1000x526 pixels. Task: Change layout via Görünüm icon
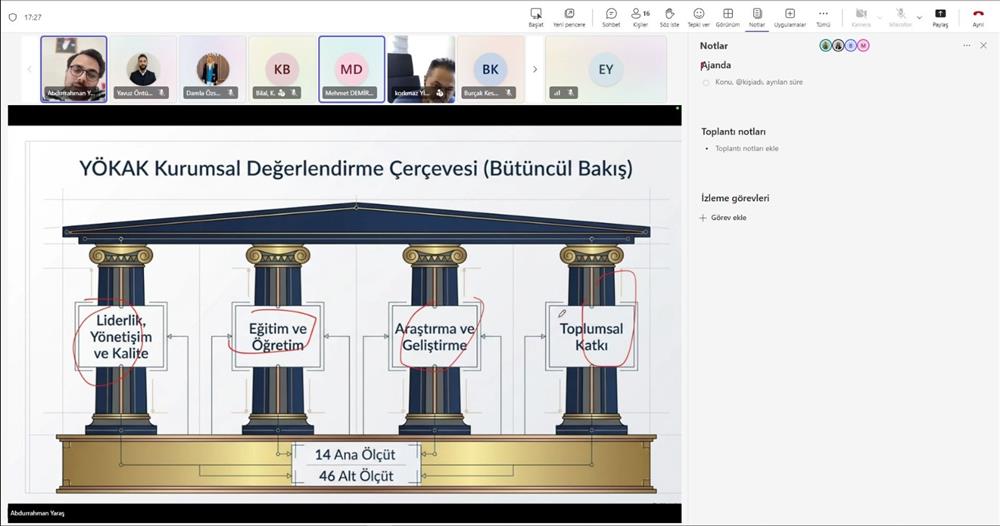tap(727, 16)
